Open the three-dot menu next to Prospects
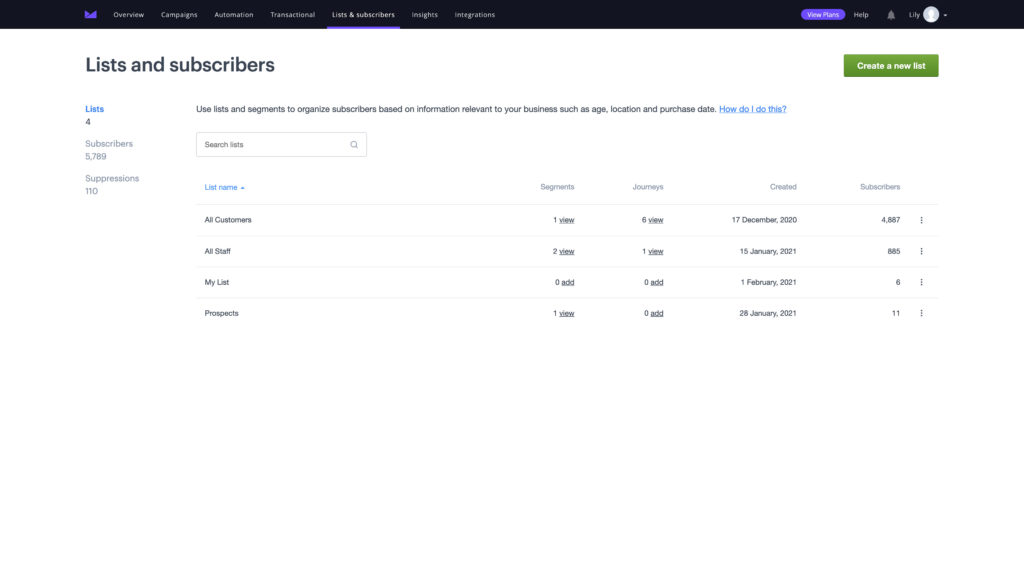The height and width of the screenshot is (576, 1024). pyautogui.click(x=920, y=312)
